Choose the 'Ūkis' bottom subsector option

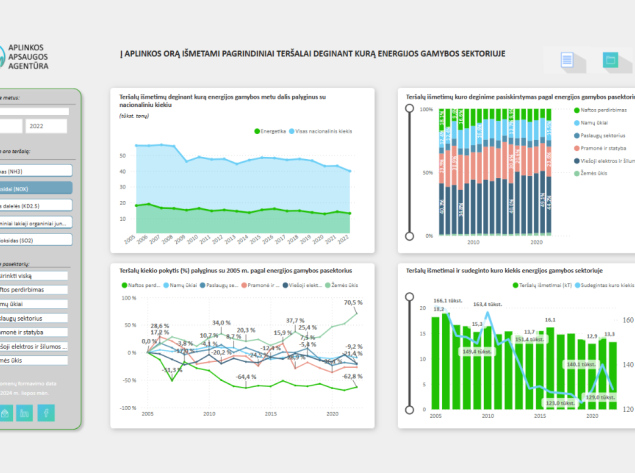pos(34,360)
